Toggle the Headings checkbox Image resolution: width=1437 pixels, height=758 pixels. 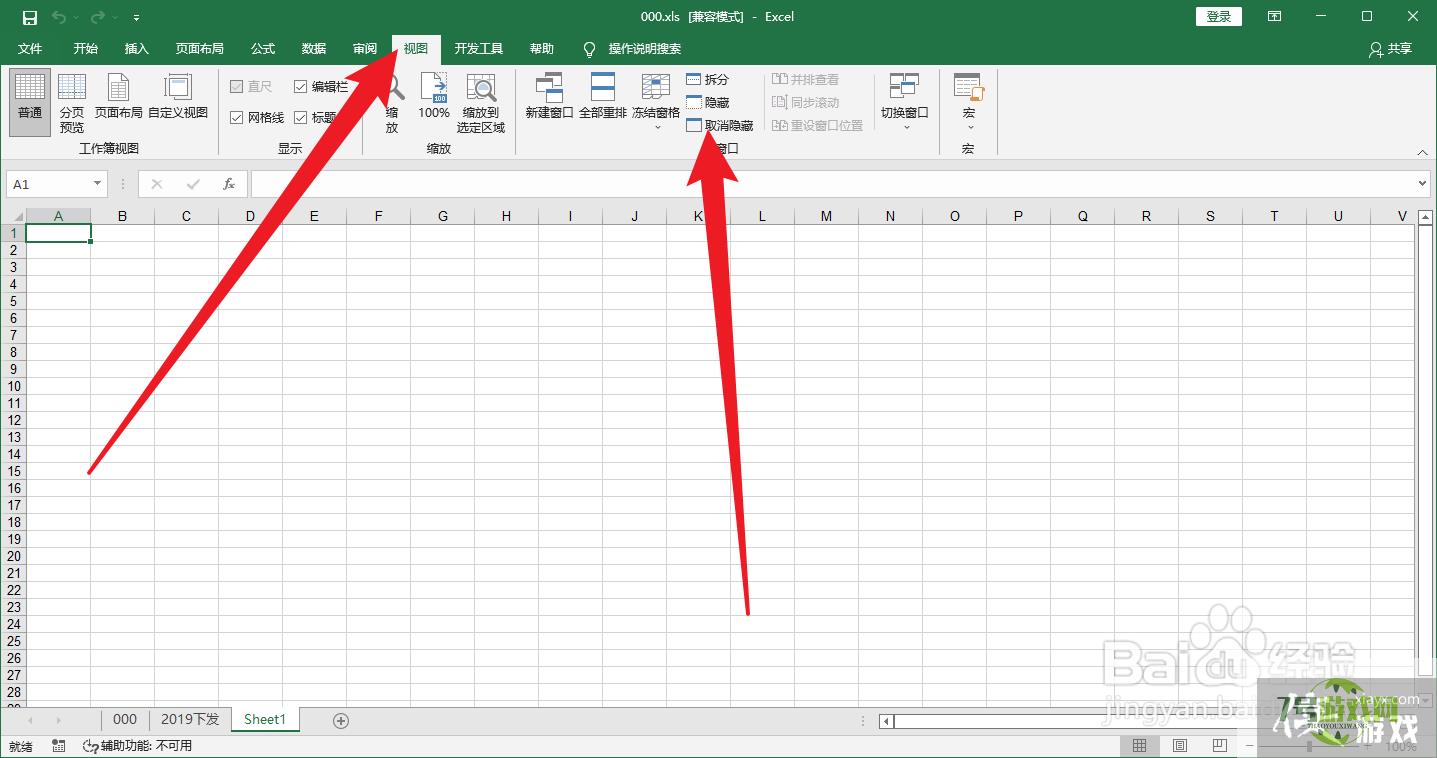(x=315, y=118)
